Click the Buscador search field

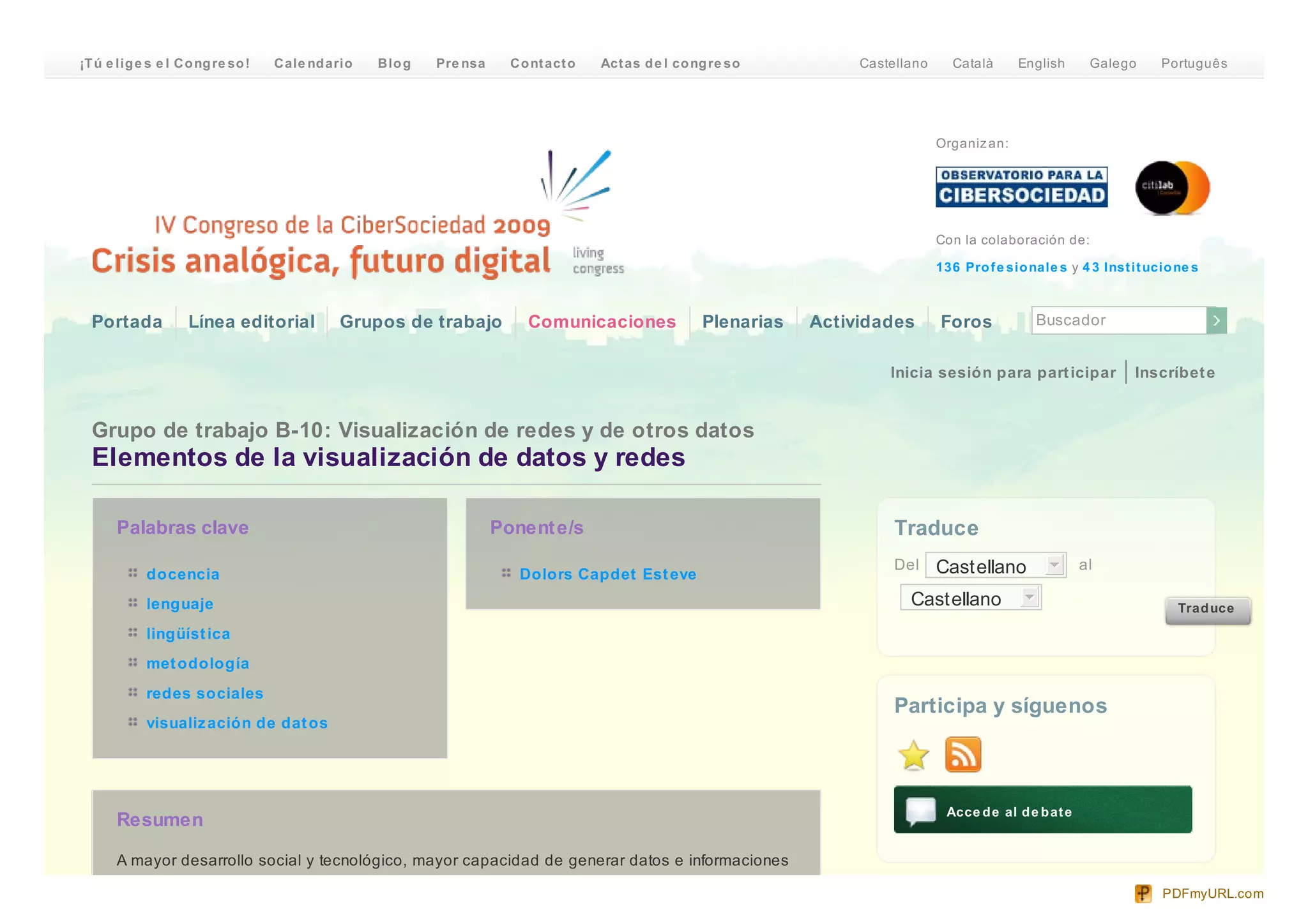(x=1118, y=321)
